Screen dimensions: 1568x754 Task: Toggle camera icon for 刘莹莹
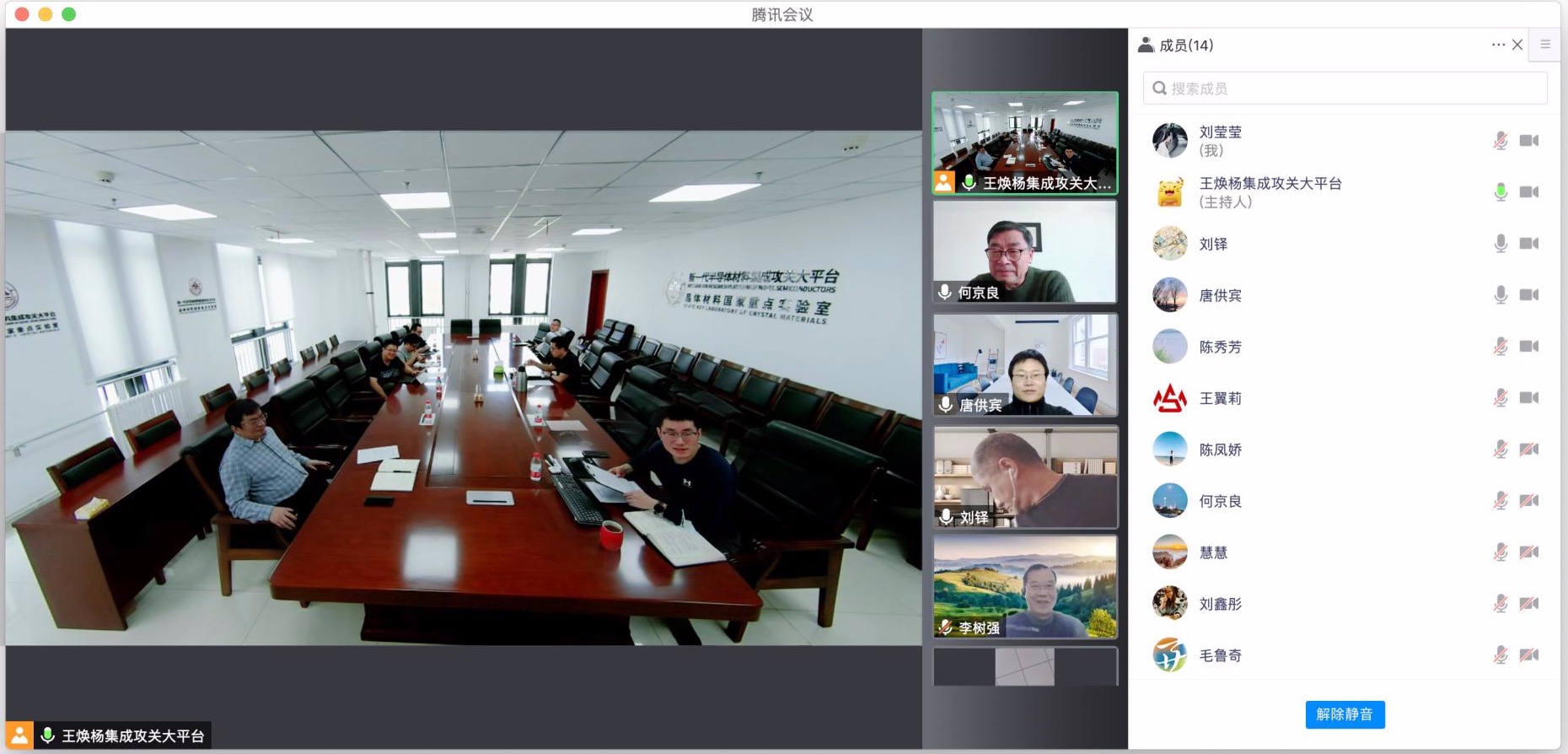[x=1528, y=141]
